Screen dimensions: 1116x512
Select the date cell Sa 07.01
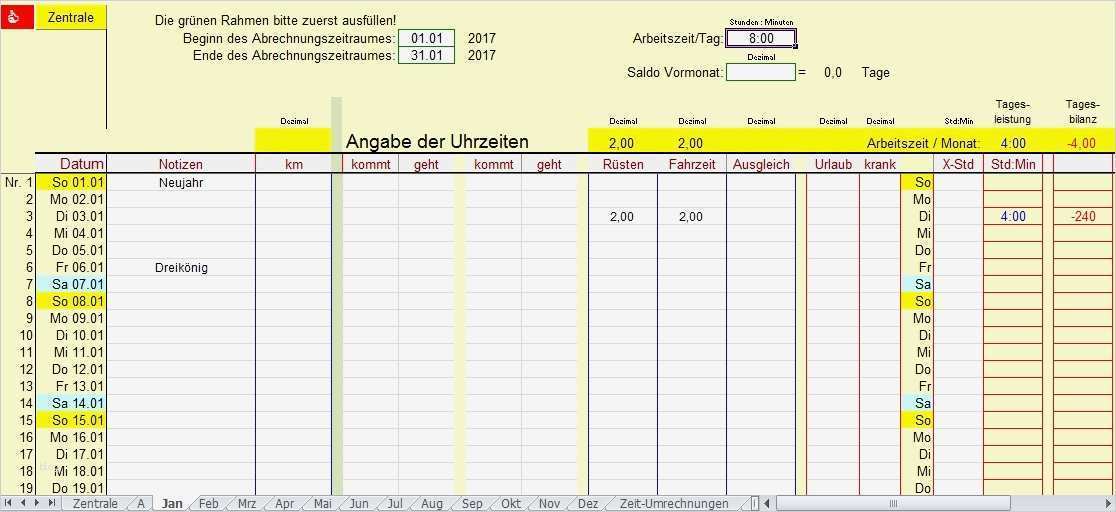tap(71, 284)
